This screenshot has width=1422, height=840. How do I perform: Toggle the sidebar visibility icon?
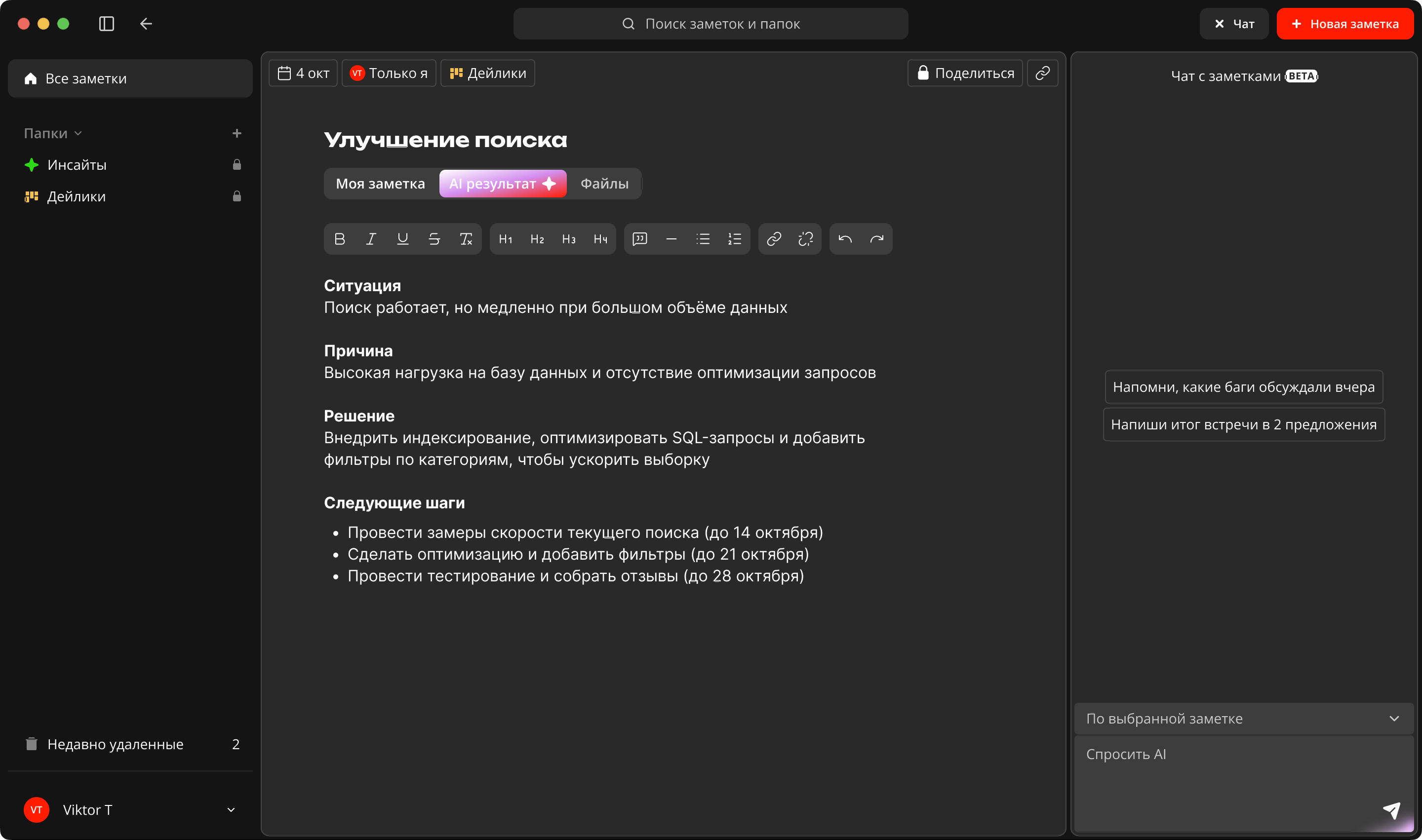point(106,24)
